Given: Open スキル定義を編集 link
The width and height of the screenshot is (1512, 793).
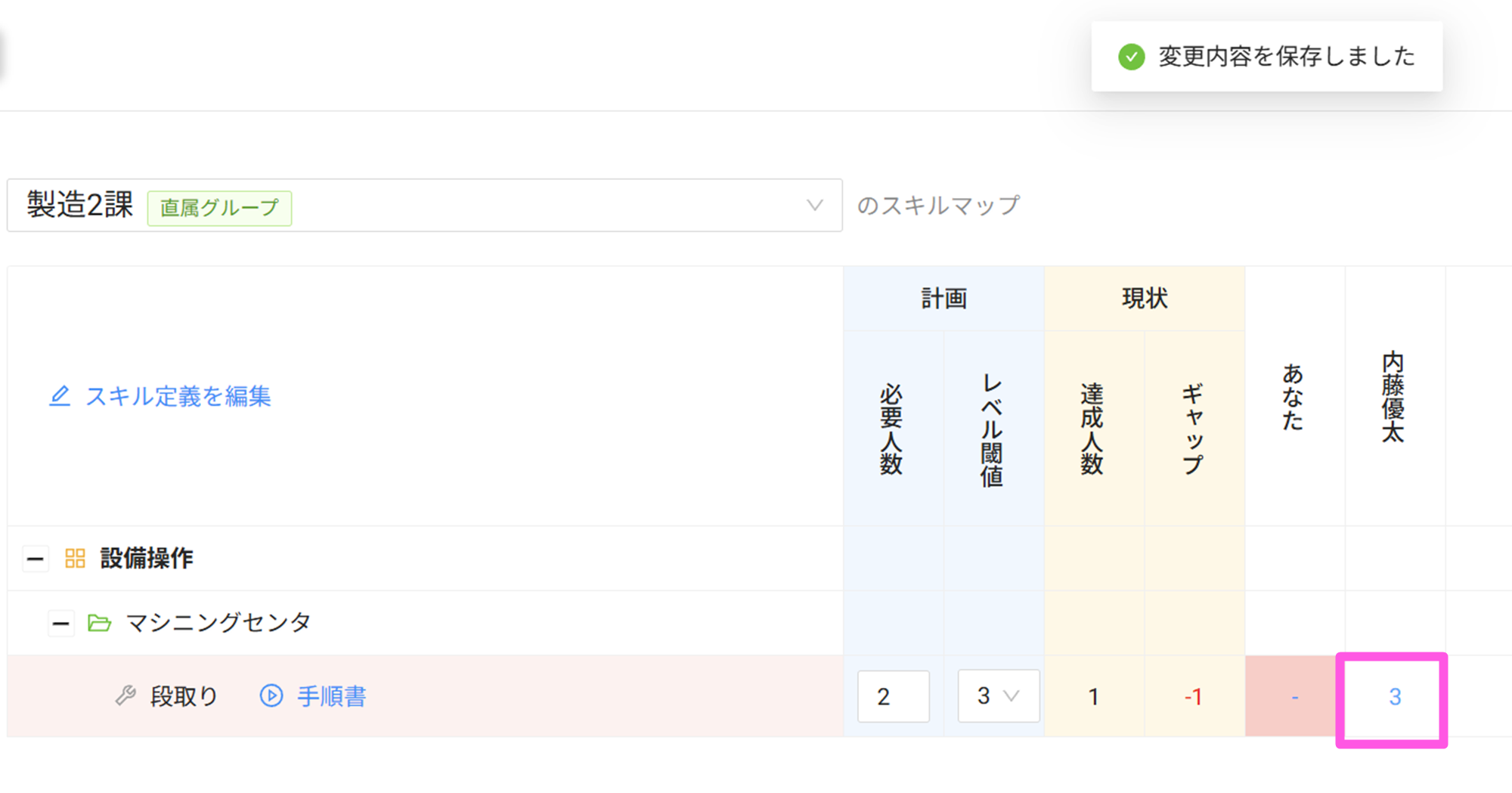Looking at the screenshot, I should point(178,396).
